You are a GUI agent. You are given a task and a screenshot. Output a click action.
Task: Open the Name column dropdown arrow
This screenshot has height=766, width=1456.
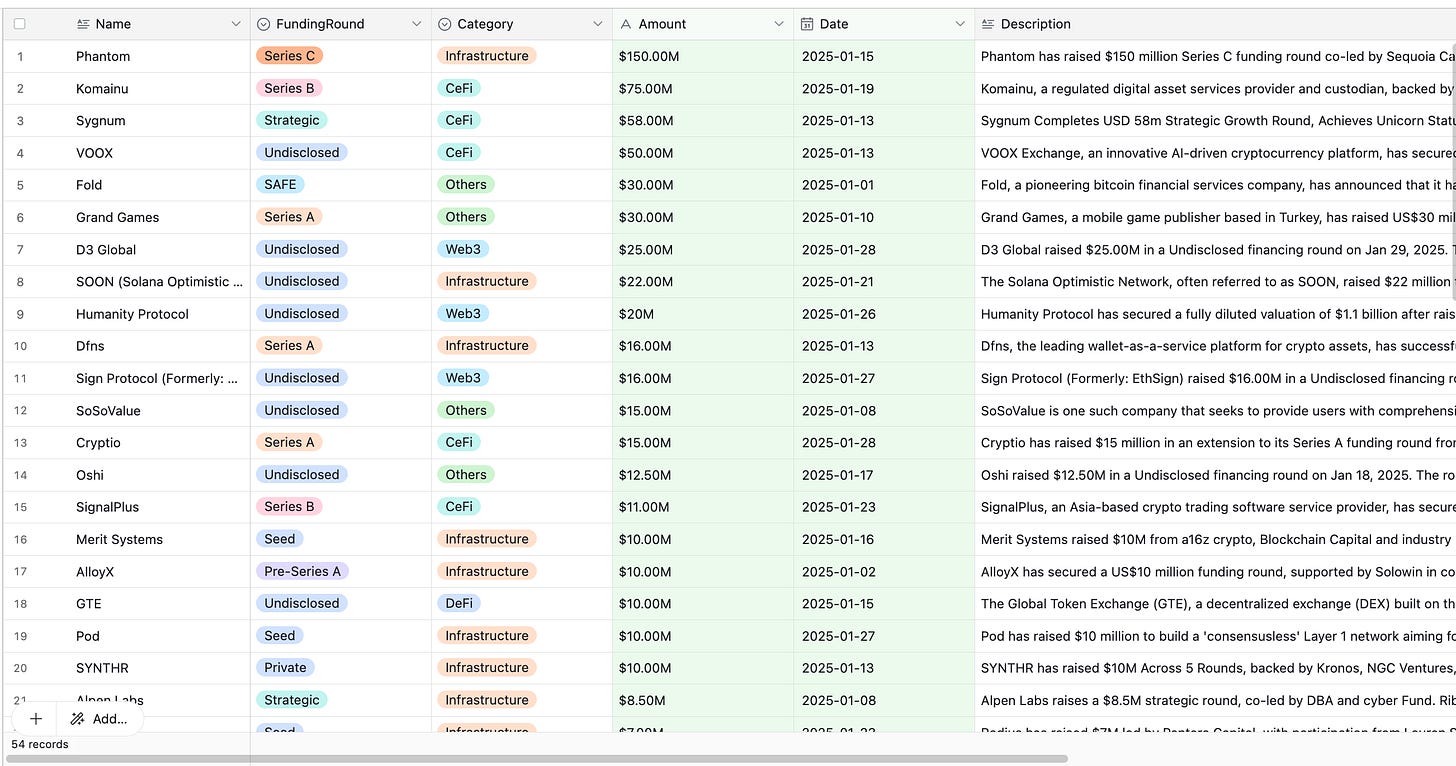coord(236,24)
